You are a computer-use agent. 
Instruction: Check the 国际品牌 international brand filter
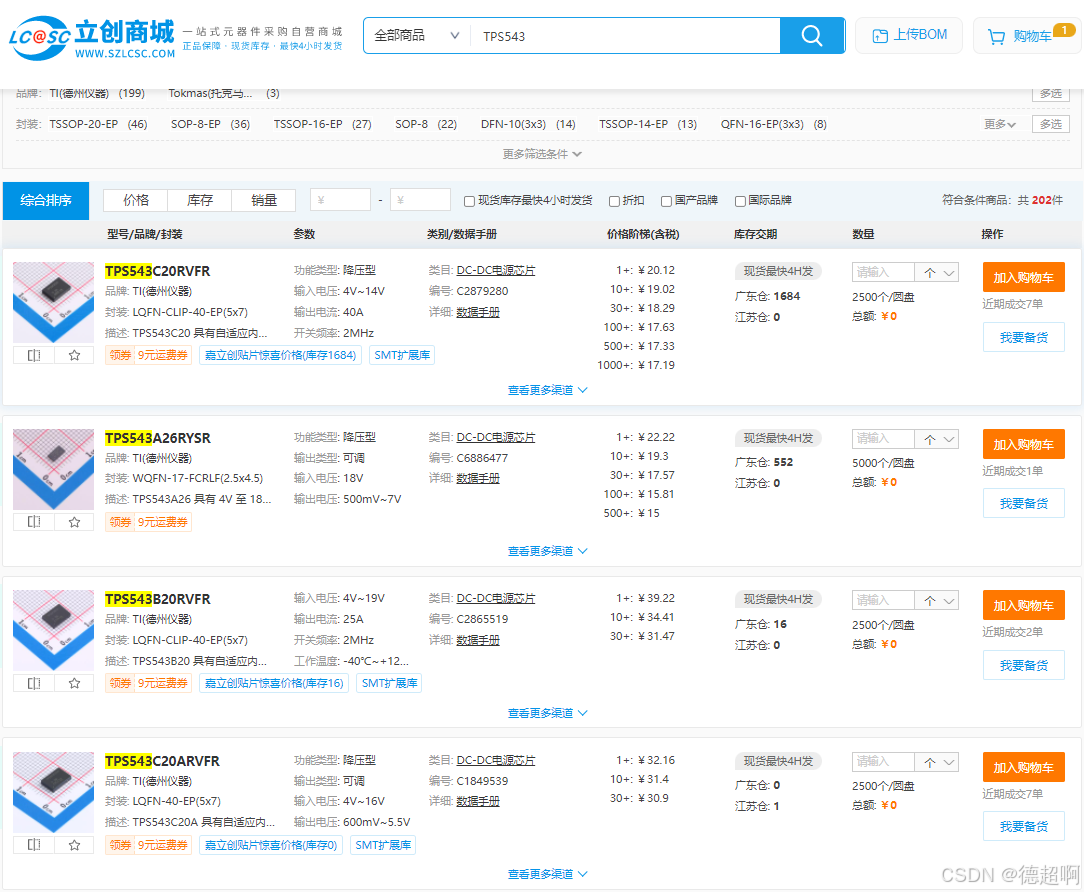point(740,201)
